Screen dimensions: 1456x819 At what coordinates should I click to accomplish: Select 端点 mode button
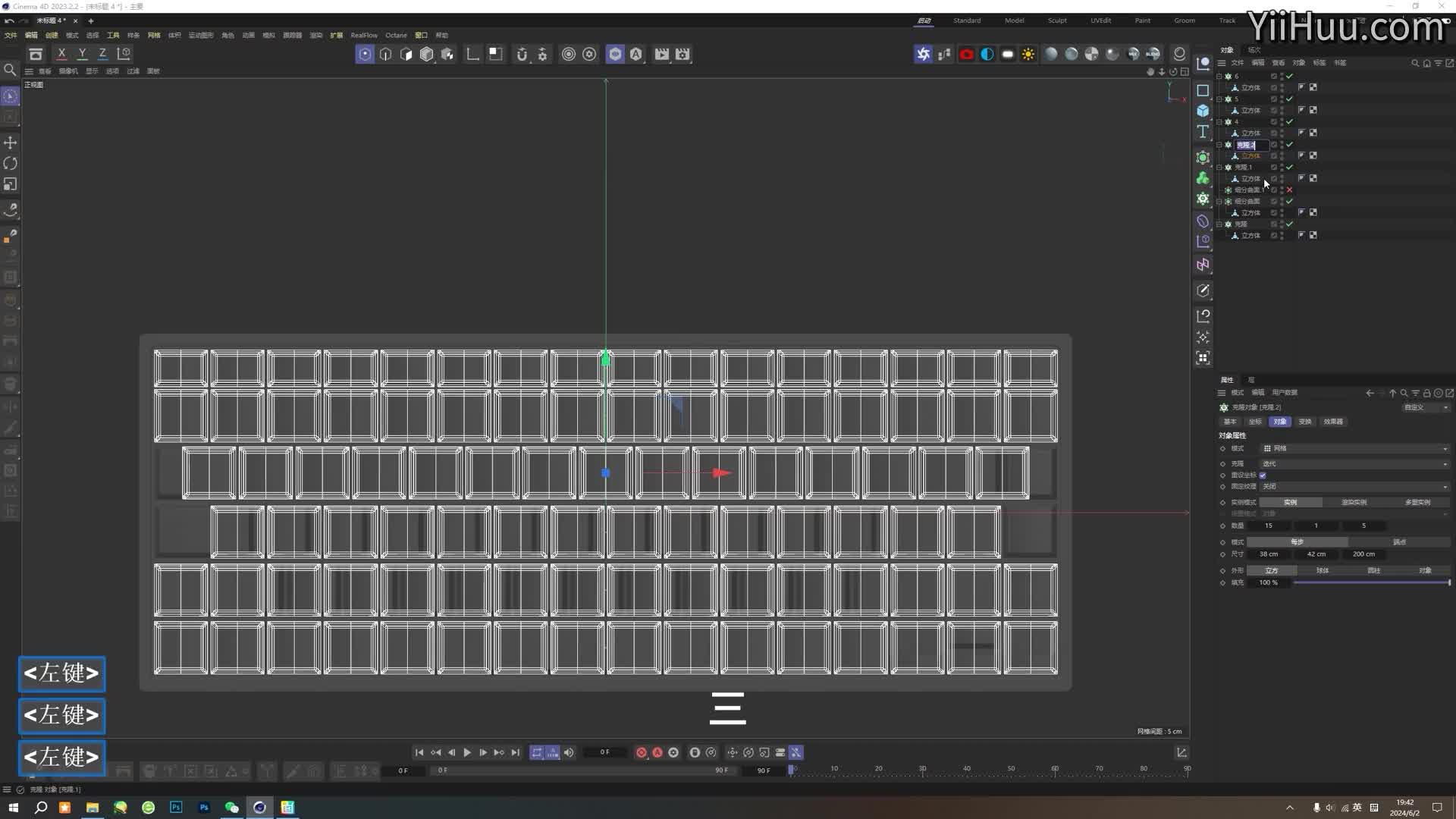click(1399, 542)
